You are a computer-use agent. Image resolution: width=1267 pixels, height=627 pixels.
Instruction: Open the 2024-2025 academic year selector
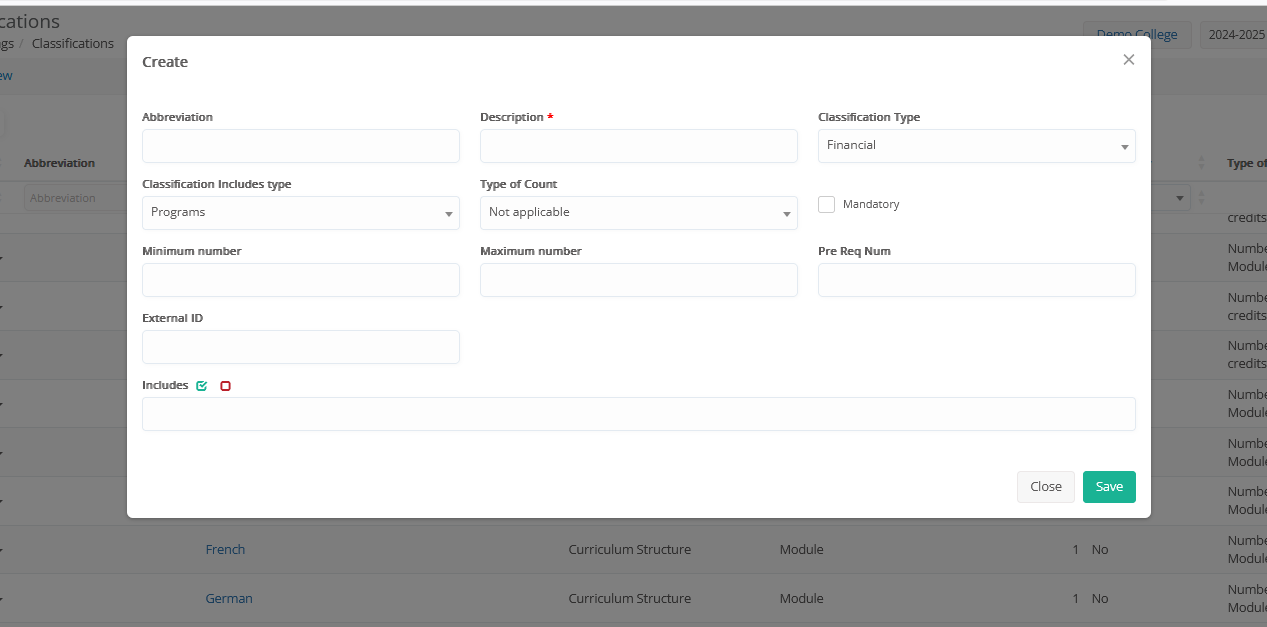pos(1236,34)
